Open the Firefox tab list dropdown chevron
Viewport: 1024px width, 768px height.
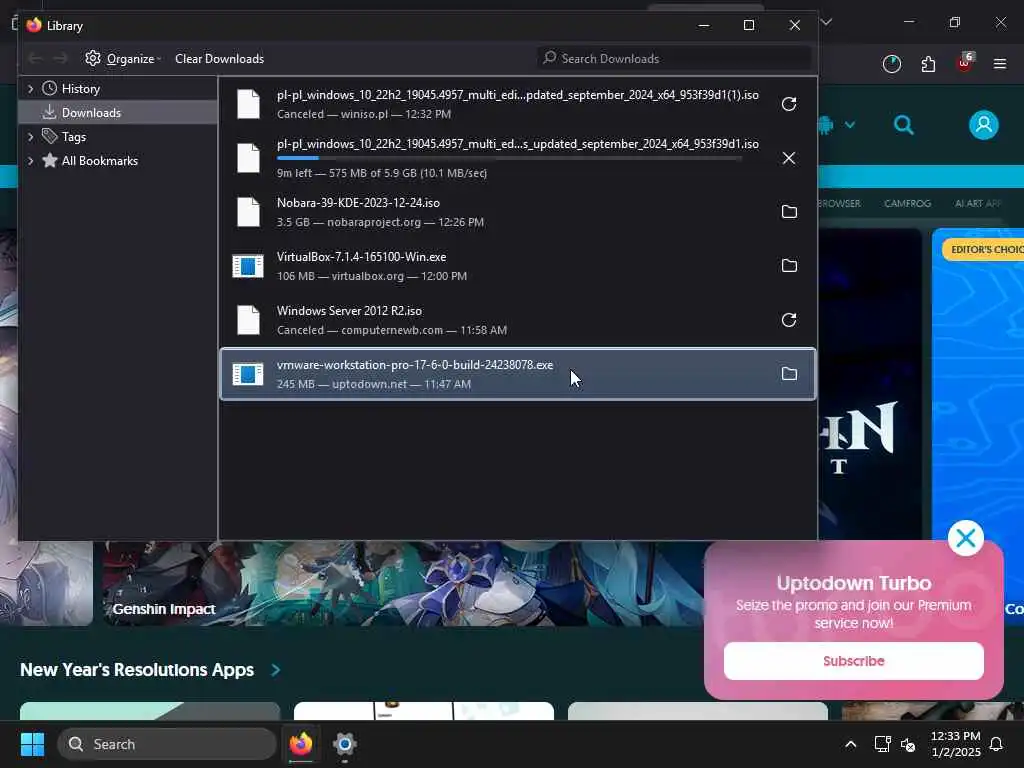point(826,23)
